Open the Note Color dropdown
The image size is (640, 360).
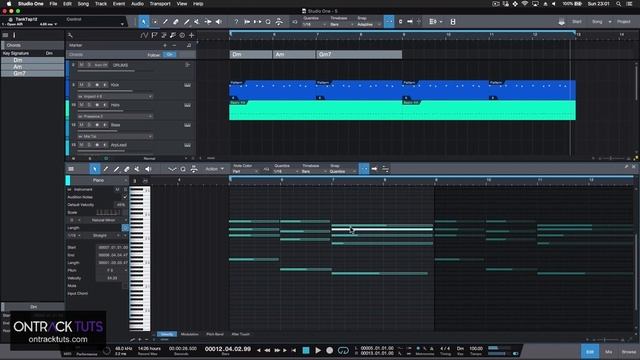tap(245, 171)
